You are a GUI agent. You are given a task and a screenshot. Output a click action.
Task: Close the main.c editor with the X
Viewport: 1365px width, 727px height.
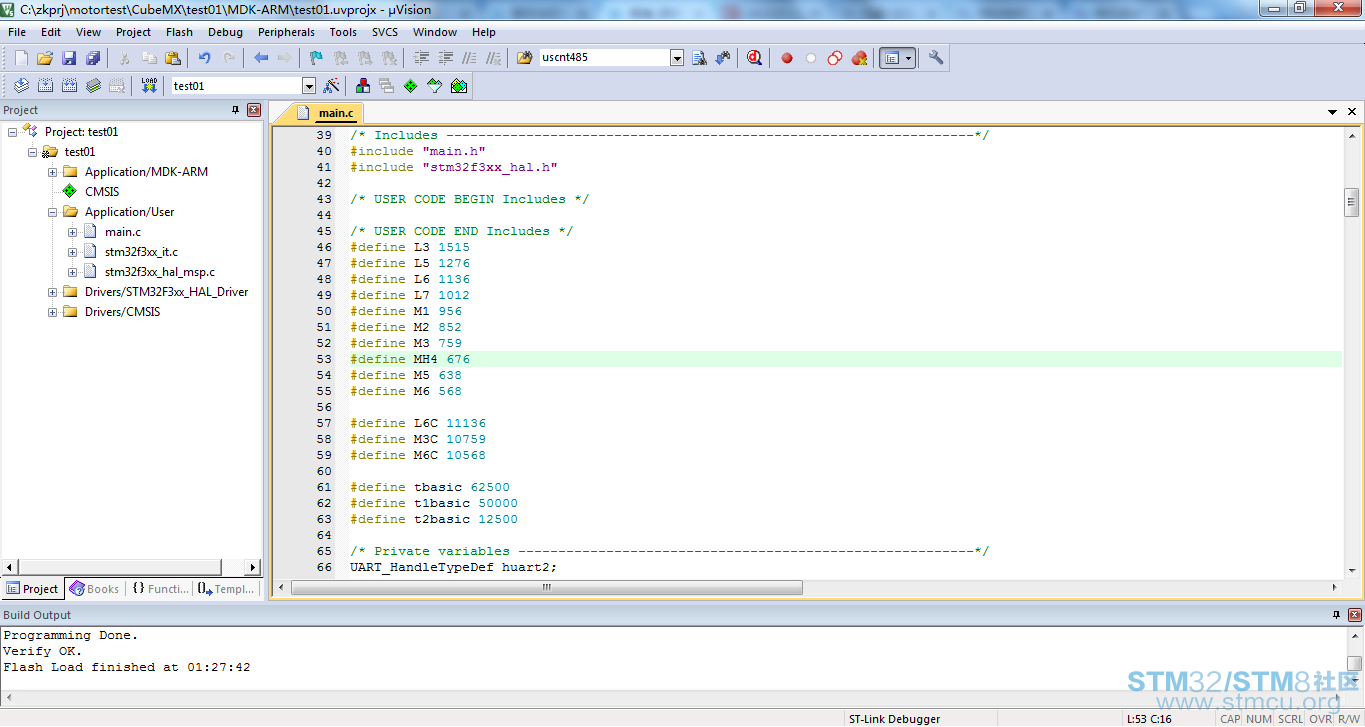[x=1352, y=112]
